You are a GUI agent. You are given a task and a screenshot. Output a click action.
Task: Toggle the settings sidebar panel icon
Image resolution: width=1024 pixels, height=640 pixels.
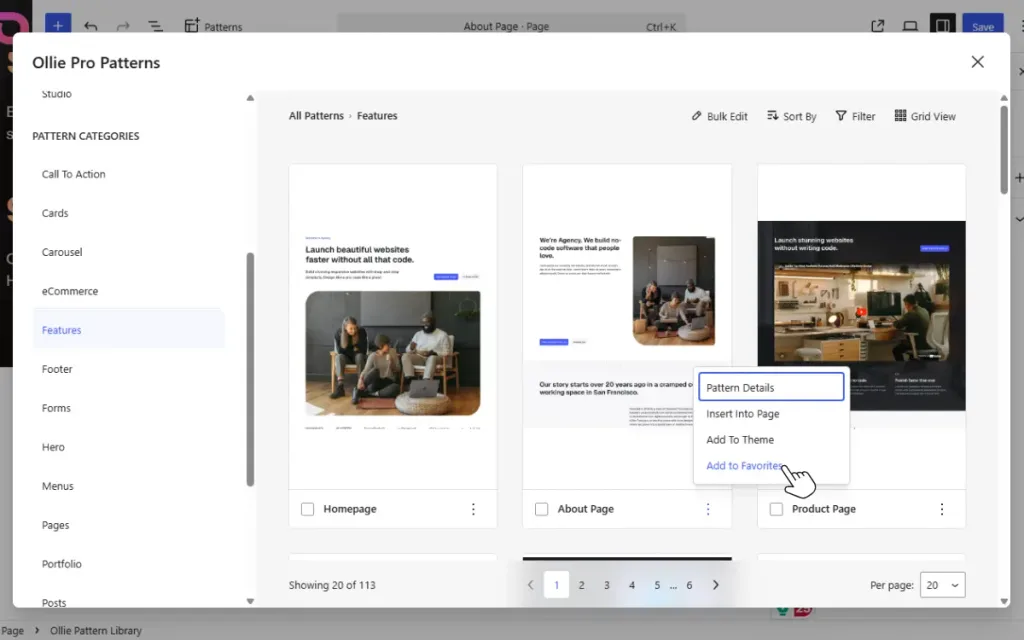point(942,25)
